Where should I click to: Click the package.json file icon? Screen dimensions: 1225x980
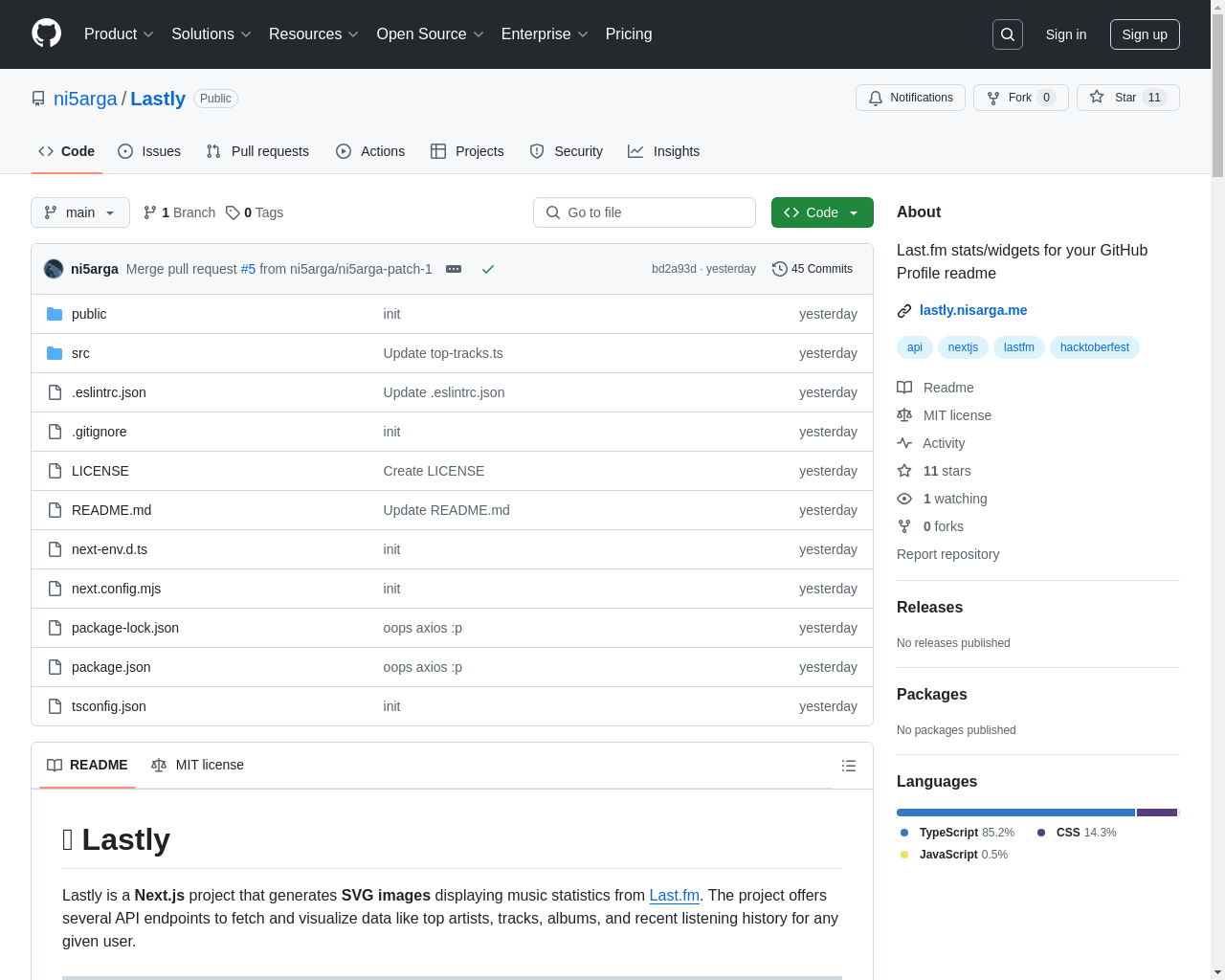(55, 667)
